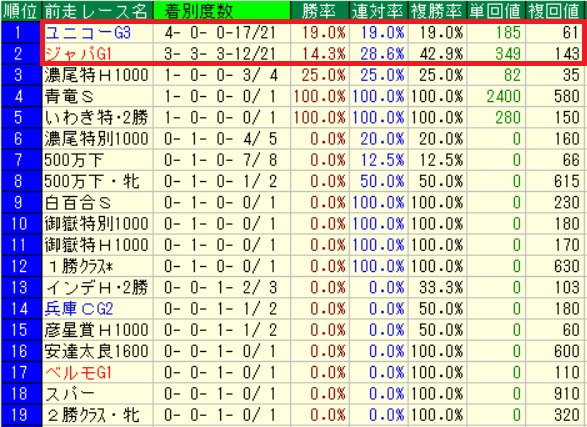This screenshot has height=427, width=587.
Task: Sort by the 複勝率 column header
Action: (437, 11)
